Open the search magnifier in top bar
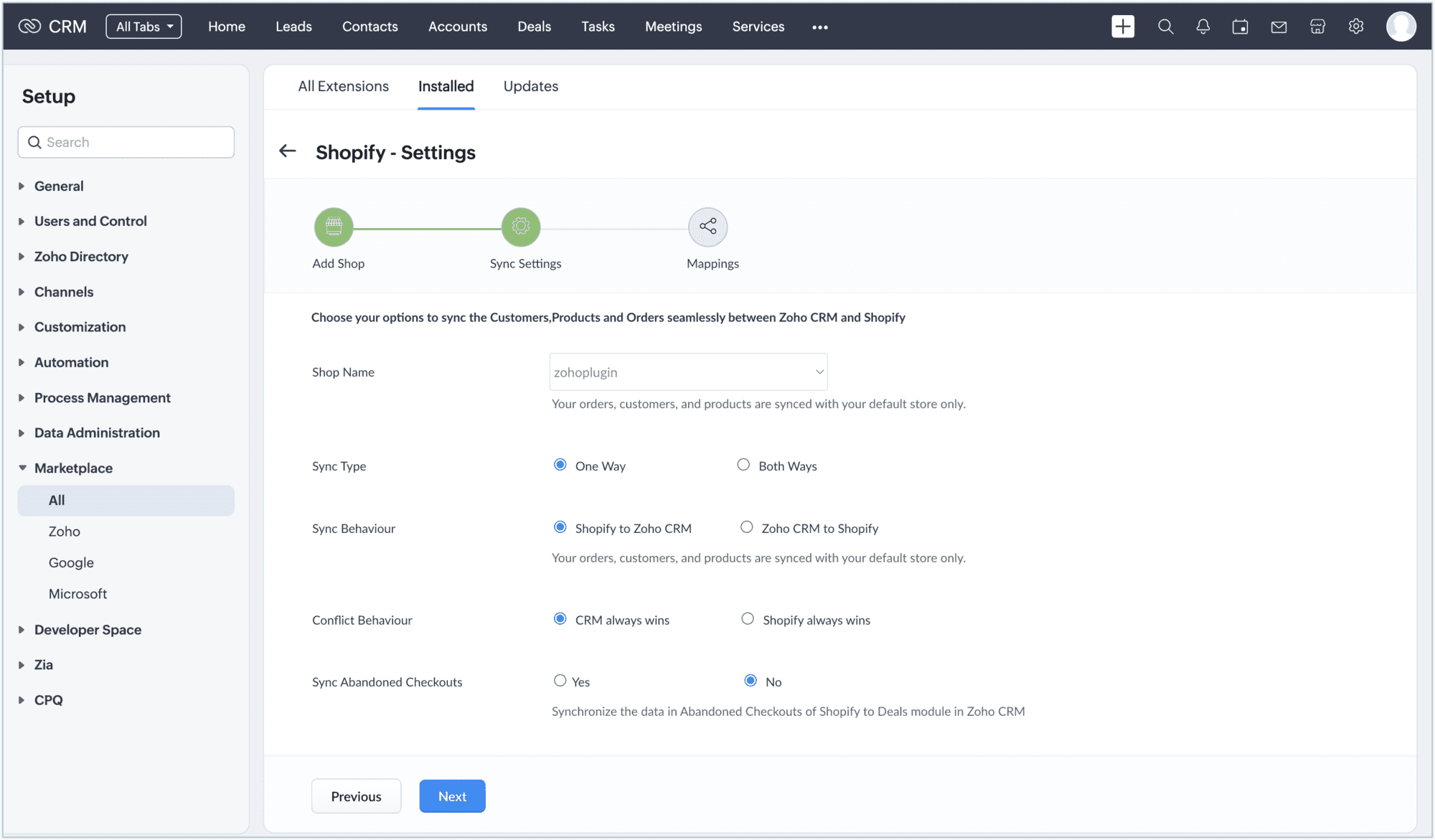This screenshot has height=840, width=1435. (x=1165, y=27)
